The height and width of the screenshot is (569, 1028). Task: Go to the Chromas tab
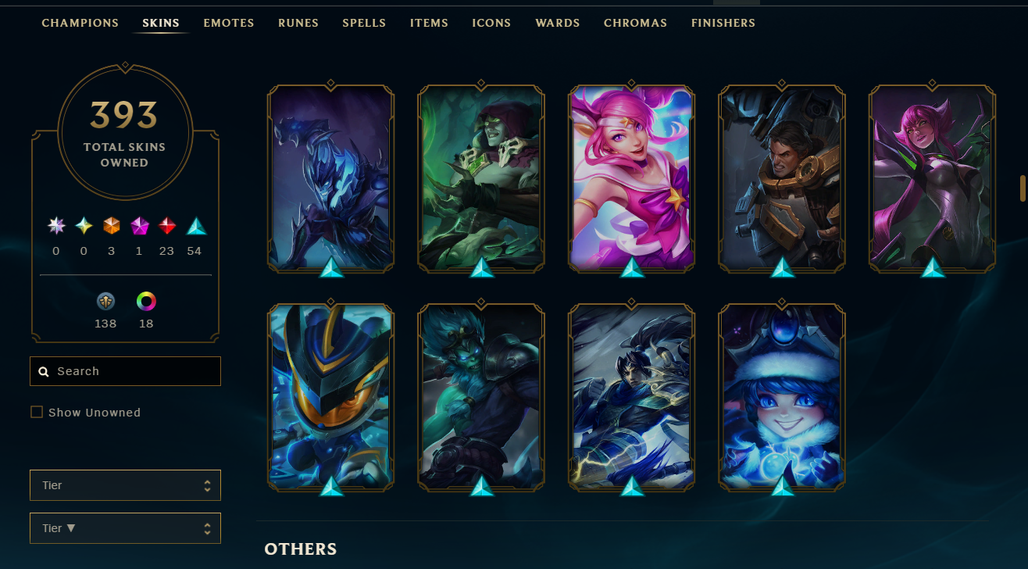point(635,23)
